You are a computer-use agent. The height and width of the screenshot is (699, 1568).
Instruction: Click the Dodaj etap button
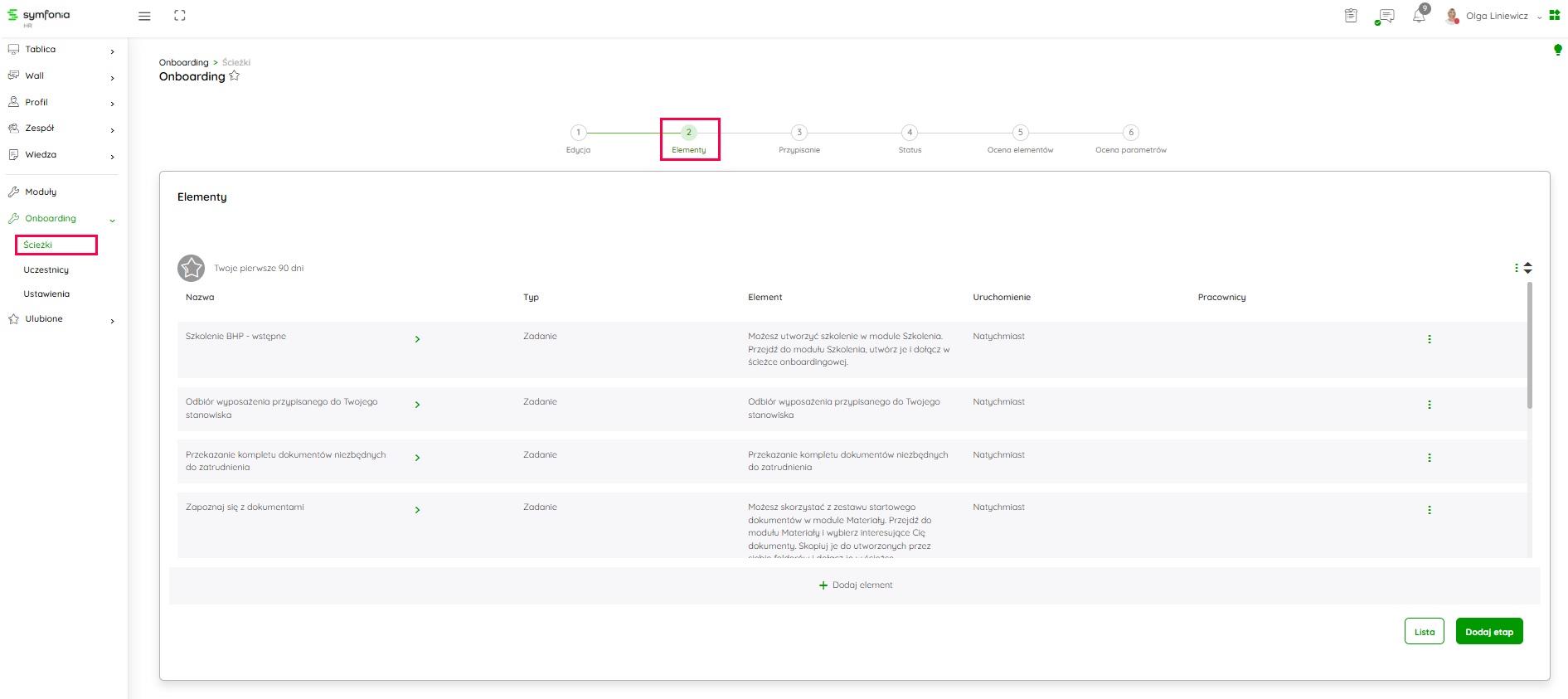(x=1488, y=632)
